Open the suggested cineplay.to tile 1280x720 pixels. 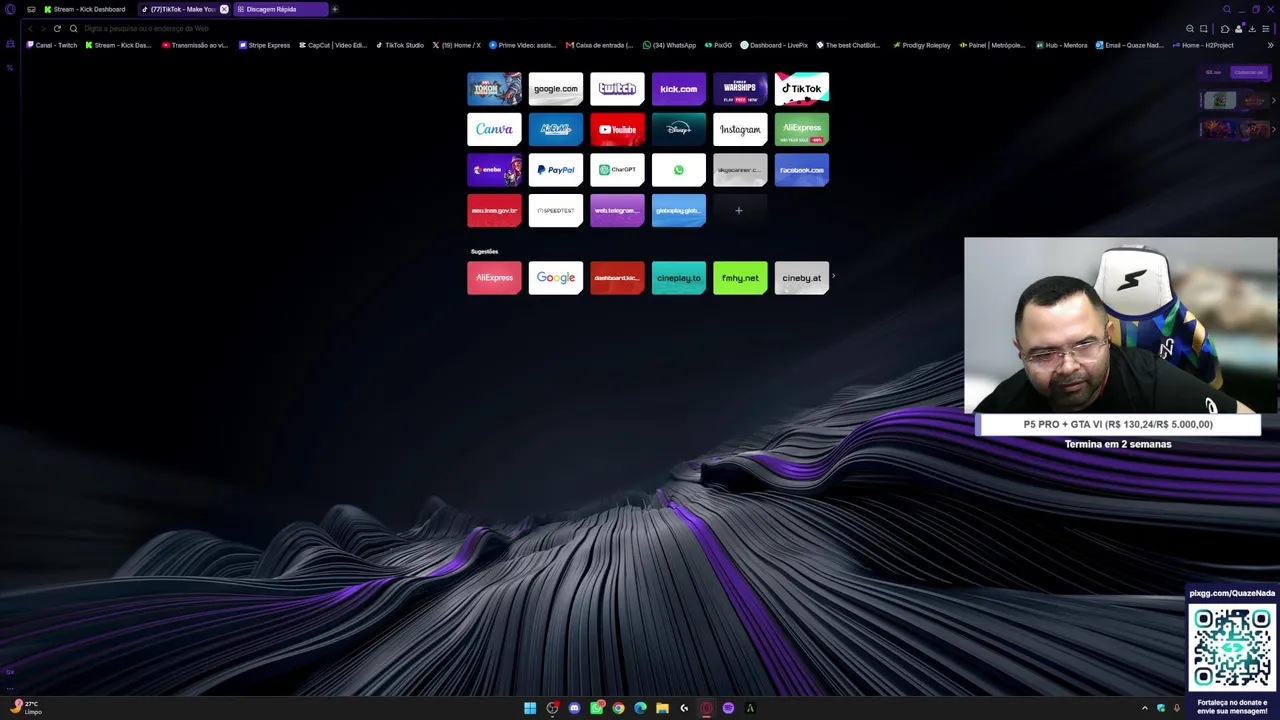point(679,278)
